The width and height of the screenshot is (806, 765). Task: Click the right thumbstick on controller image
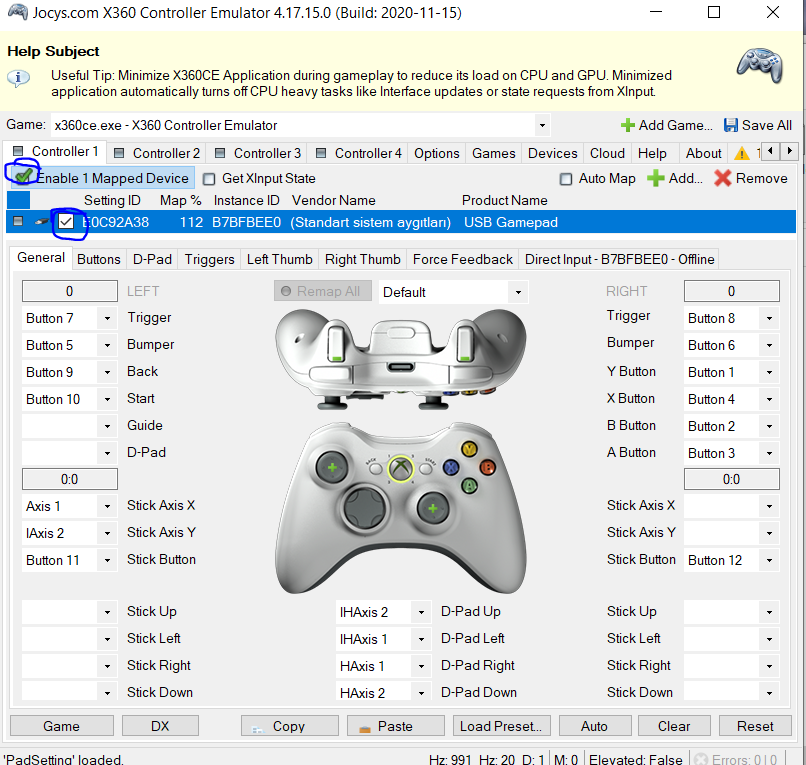(433, 508)
